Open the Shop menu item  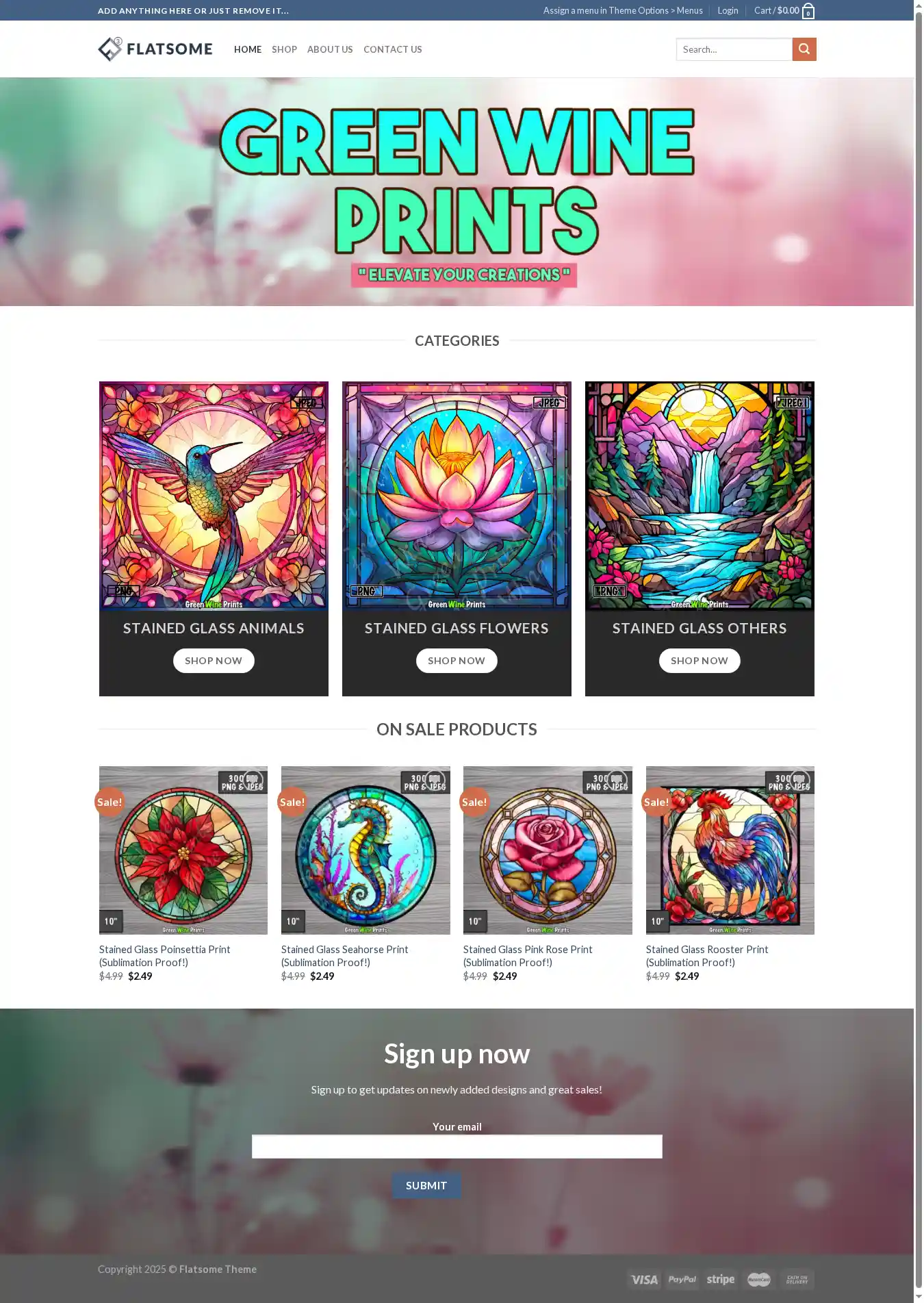[284, 49]
